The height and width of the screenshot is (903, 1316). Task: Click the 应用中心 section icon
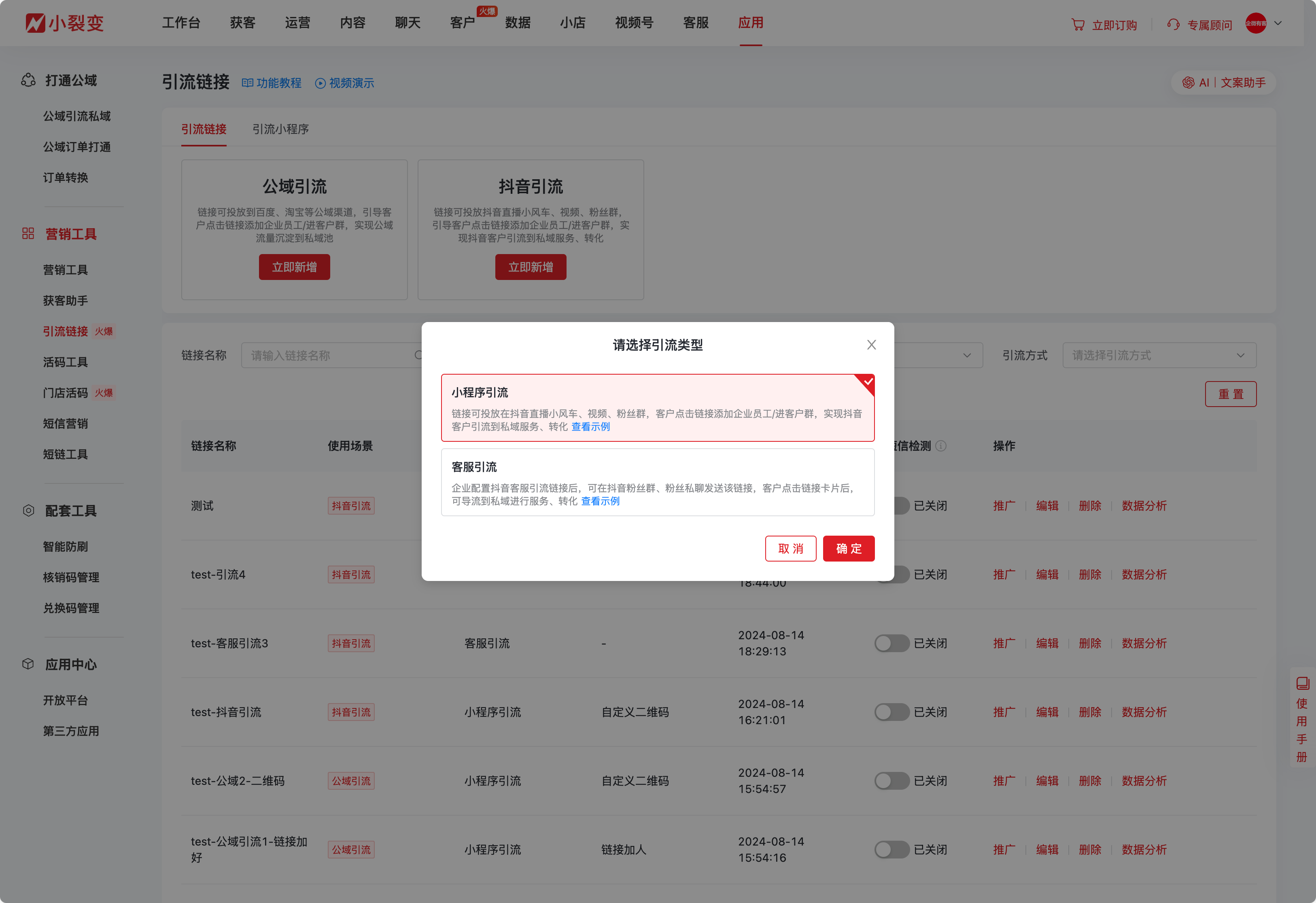(28, 663)
